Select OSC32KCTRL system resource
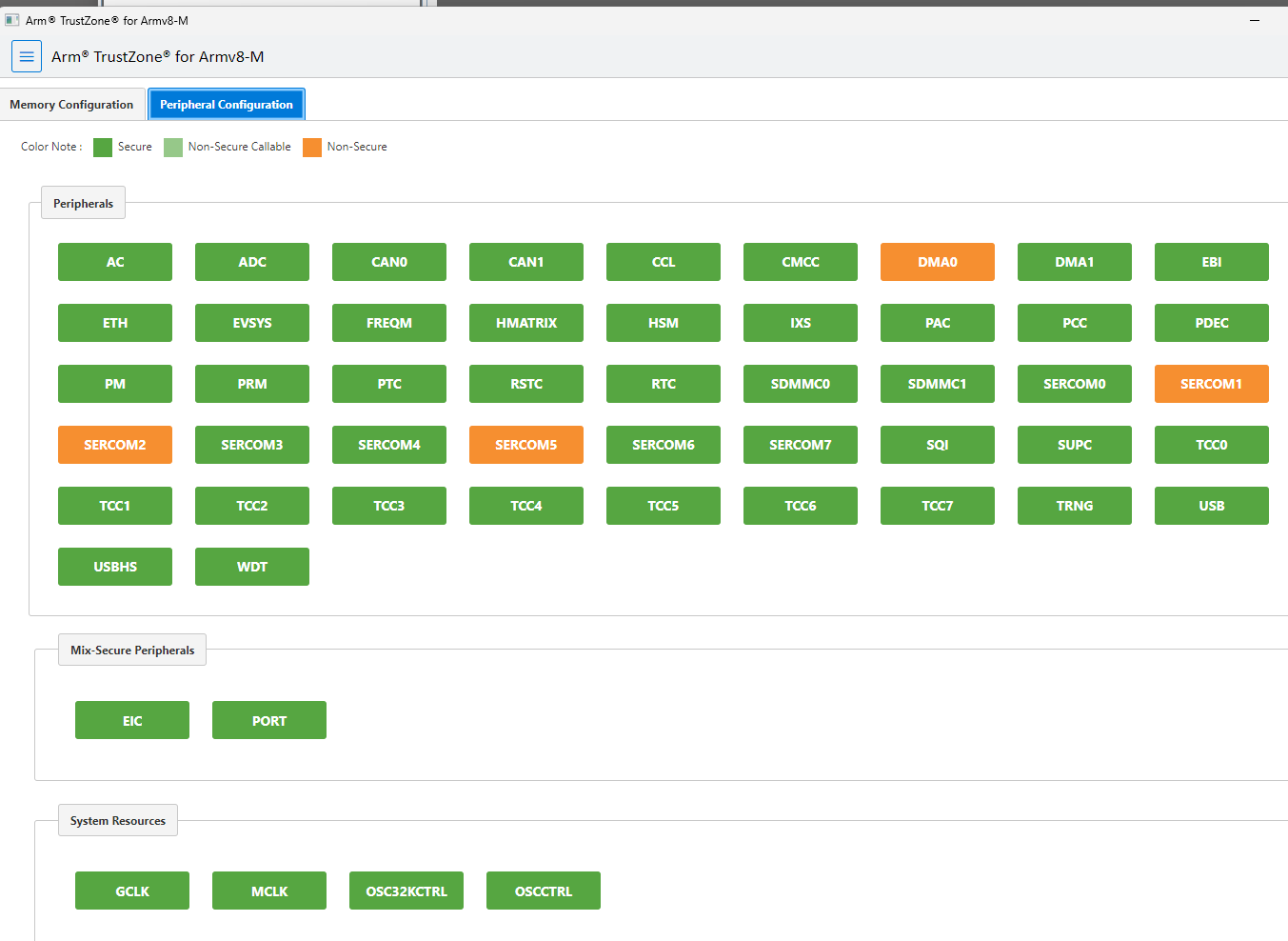 (406, 891)
